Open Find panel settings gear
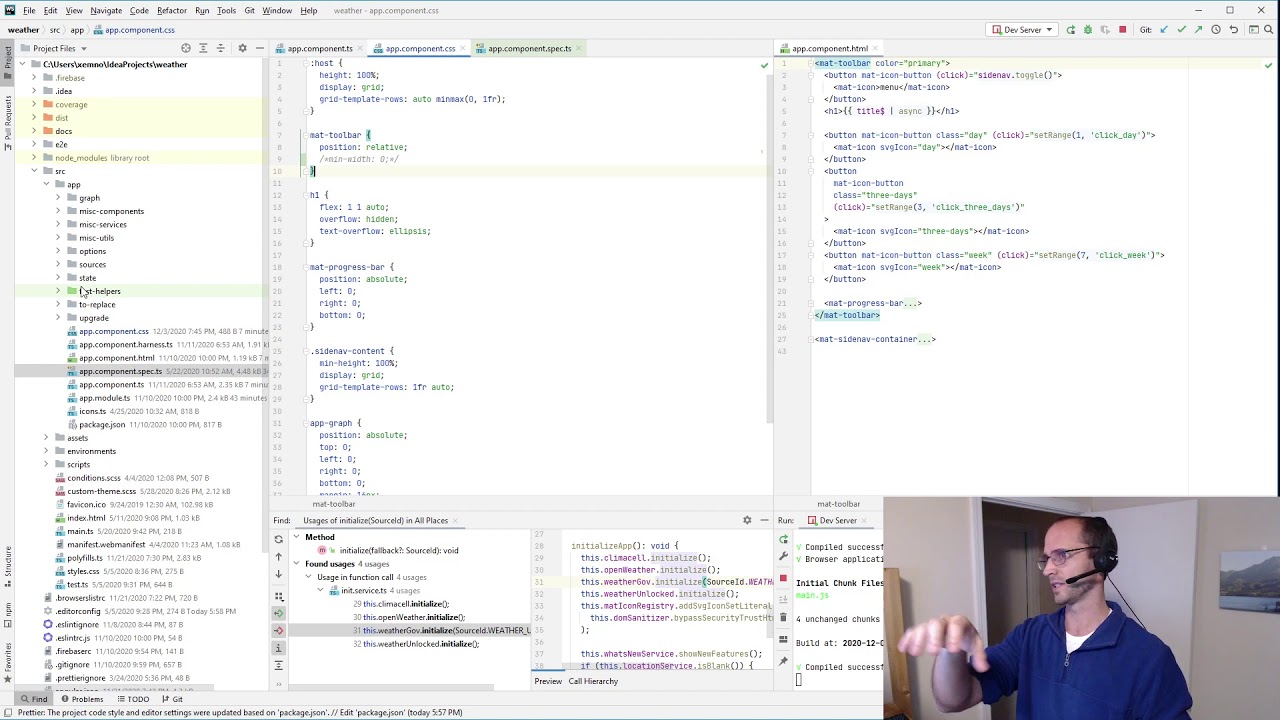 click(x=747, y=520)
